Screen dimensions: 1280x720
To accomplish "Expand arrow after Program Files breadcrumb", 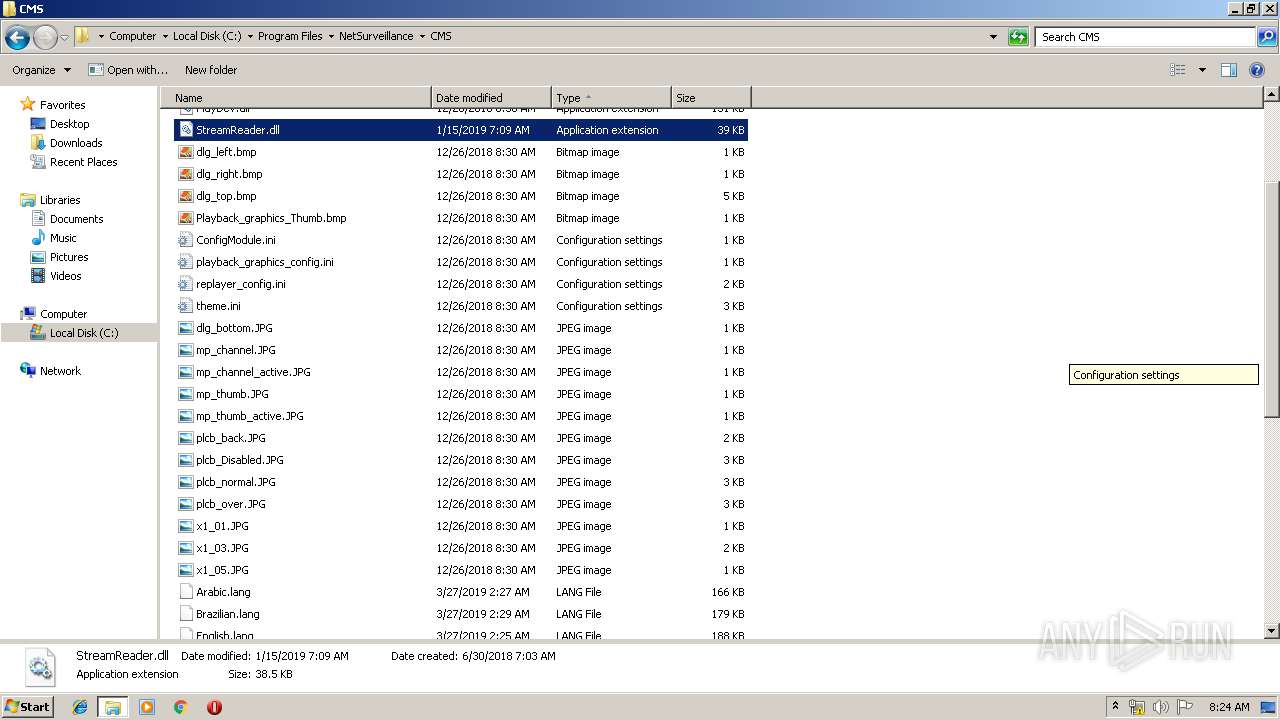I will click(x=331, y=36).
